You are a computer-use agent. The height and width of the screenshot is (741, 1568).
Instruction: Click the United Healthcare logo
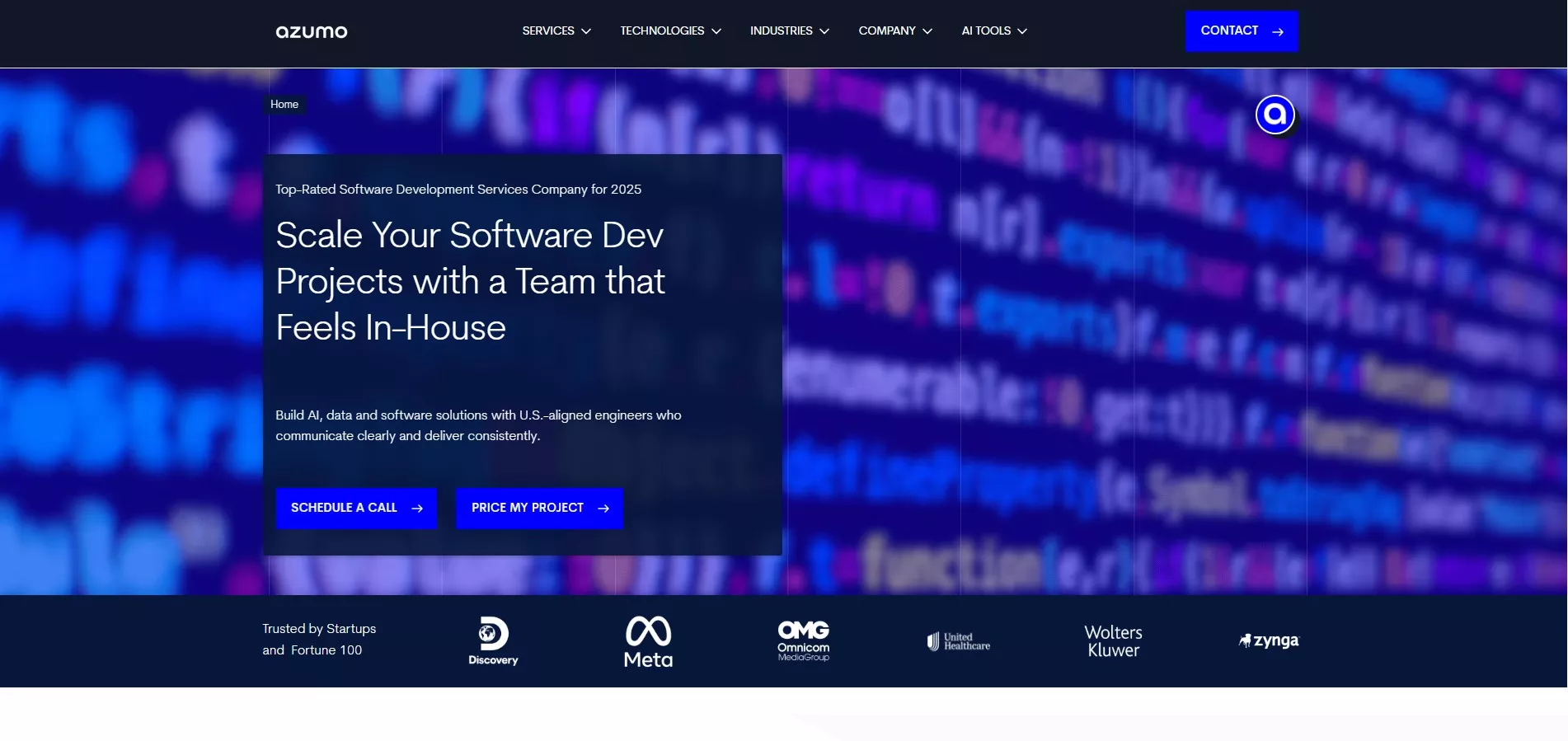click(x=958, y=641)
